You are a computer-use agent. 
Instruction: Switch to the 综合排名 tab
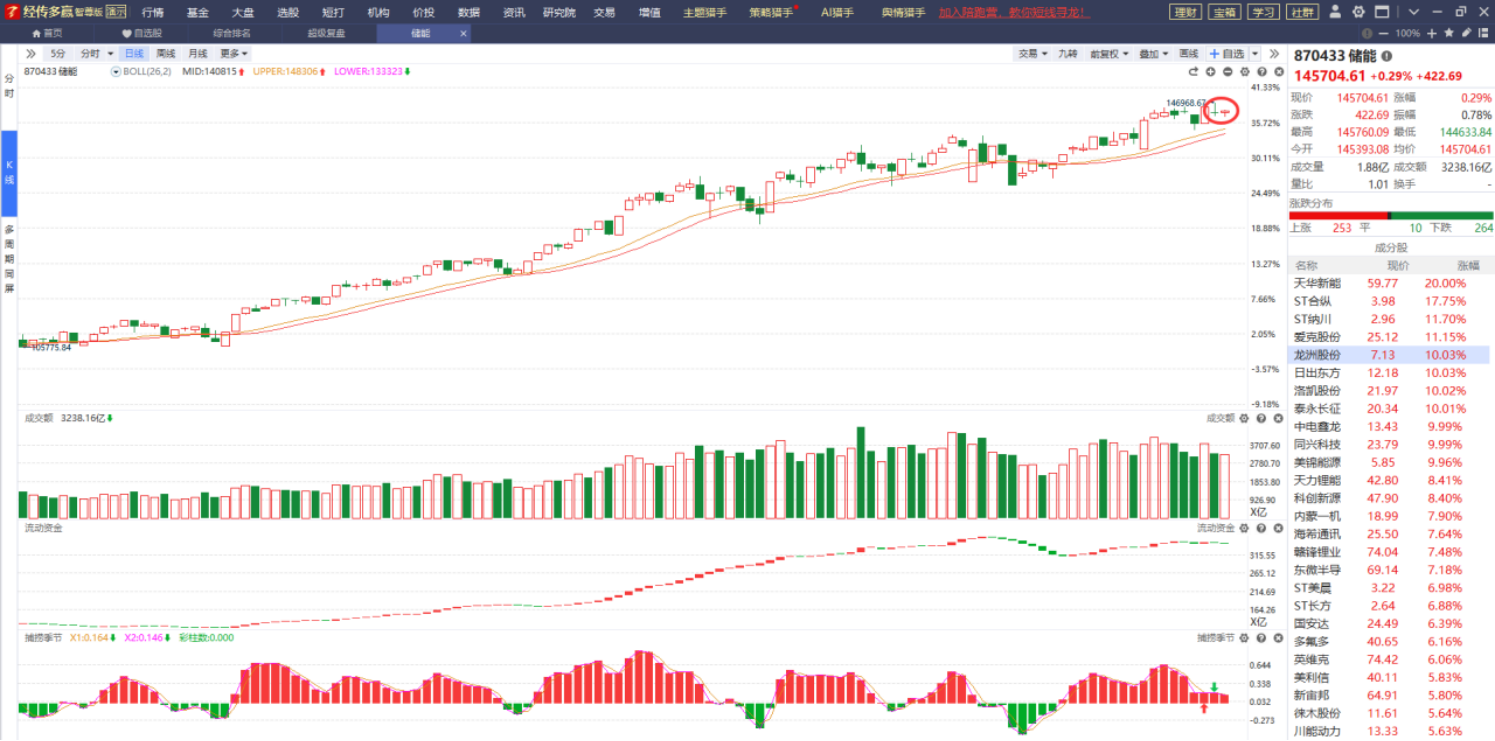[x=232, y=33]
